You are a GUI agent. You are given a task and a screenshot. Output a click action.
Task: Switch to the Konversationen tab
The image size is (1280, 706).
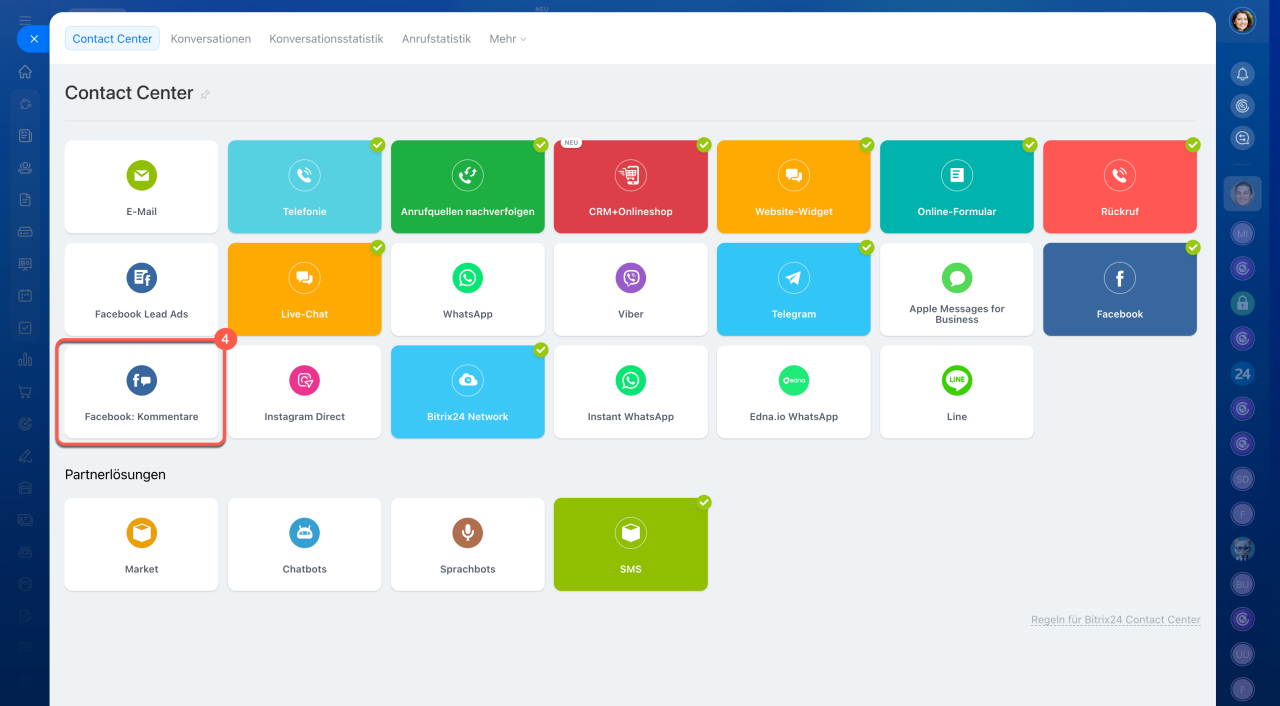pyautogui.click(x=211, y=39)
